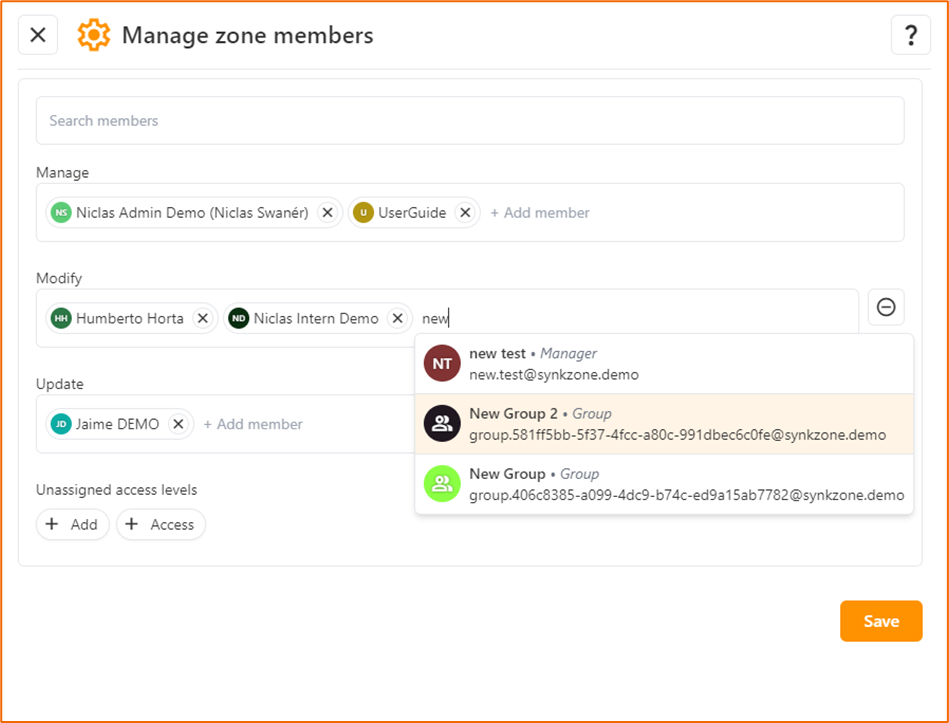Click the green New Group group avatar icon
This screenshot has width=949, height=723.
[442, 484]
